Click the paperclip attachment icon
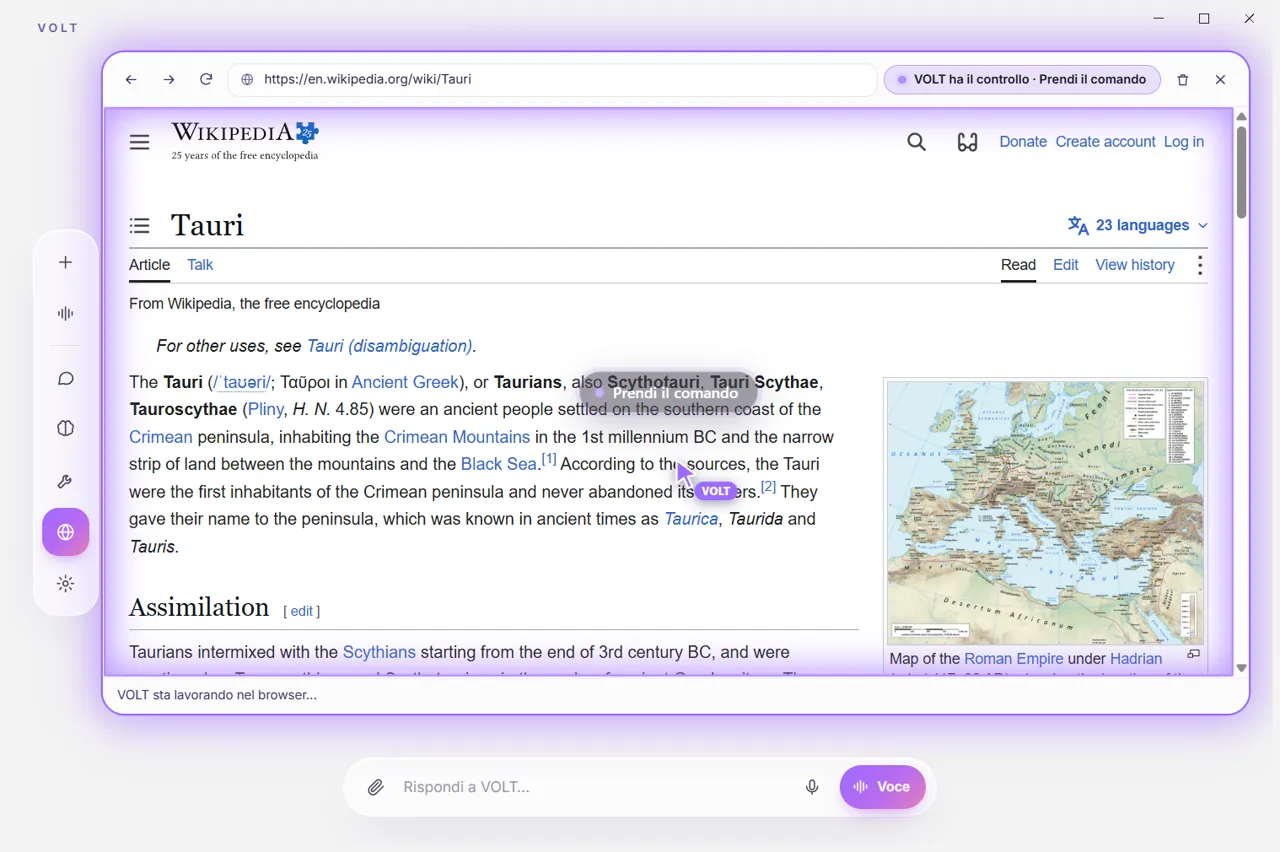This screenshot has height=852, width=1280. (x=375, y=787)
